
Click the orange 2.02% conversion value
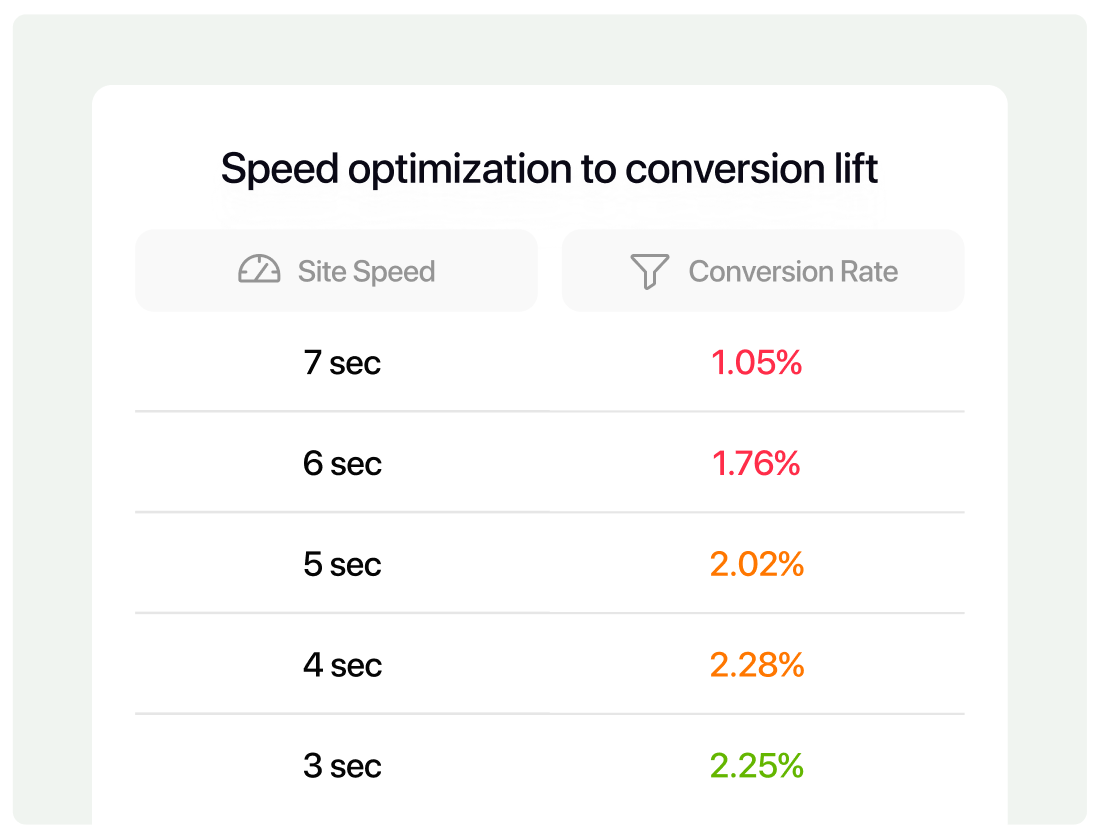point(757,565)
